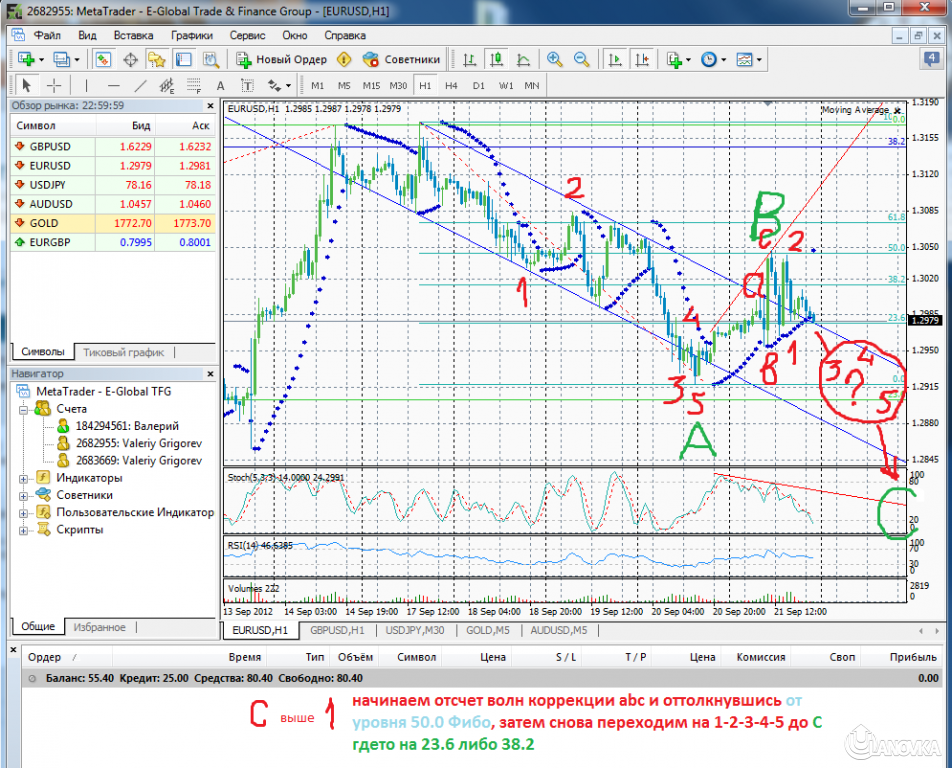The image size is (952, 768).
Task: Select GOLD row in market watch
Action: [x=44, y=223]
